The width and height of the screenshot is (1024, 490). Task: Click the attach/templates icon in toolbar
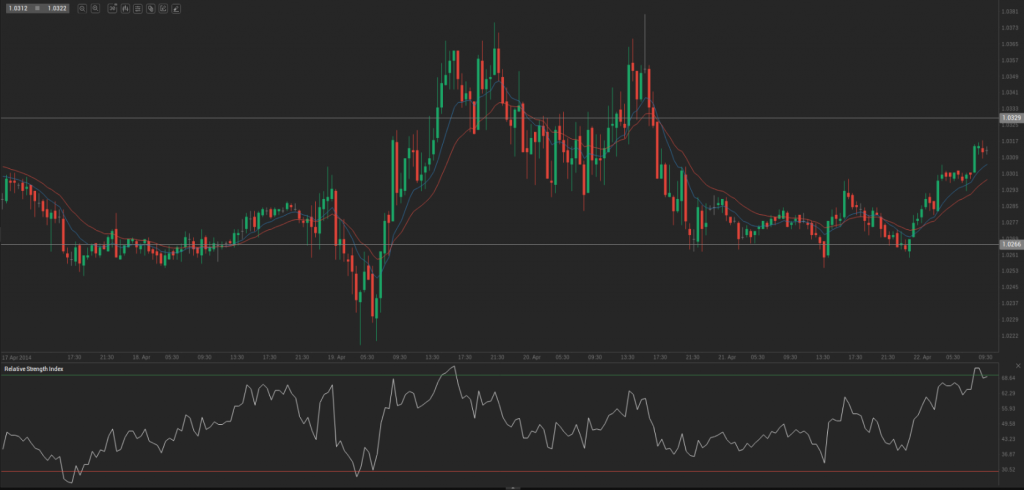pyautogui.click(x=149, y=8)
